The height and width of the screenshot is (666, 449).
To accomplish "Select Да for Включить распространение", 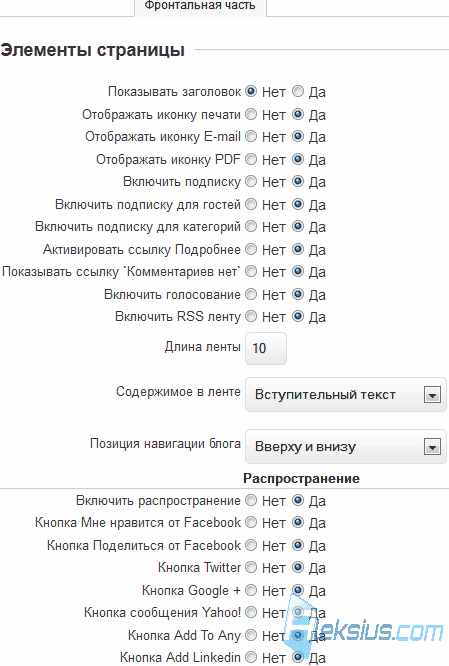I will point(298,500).
